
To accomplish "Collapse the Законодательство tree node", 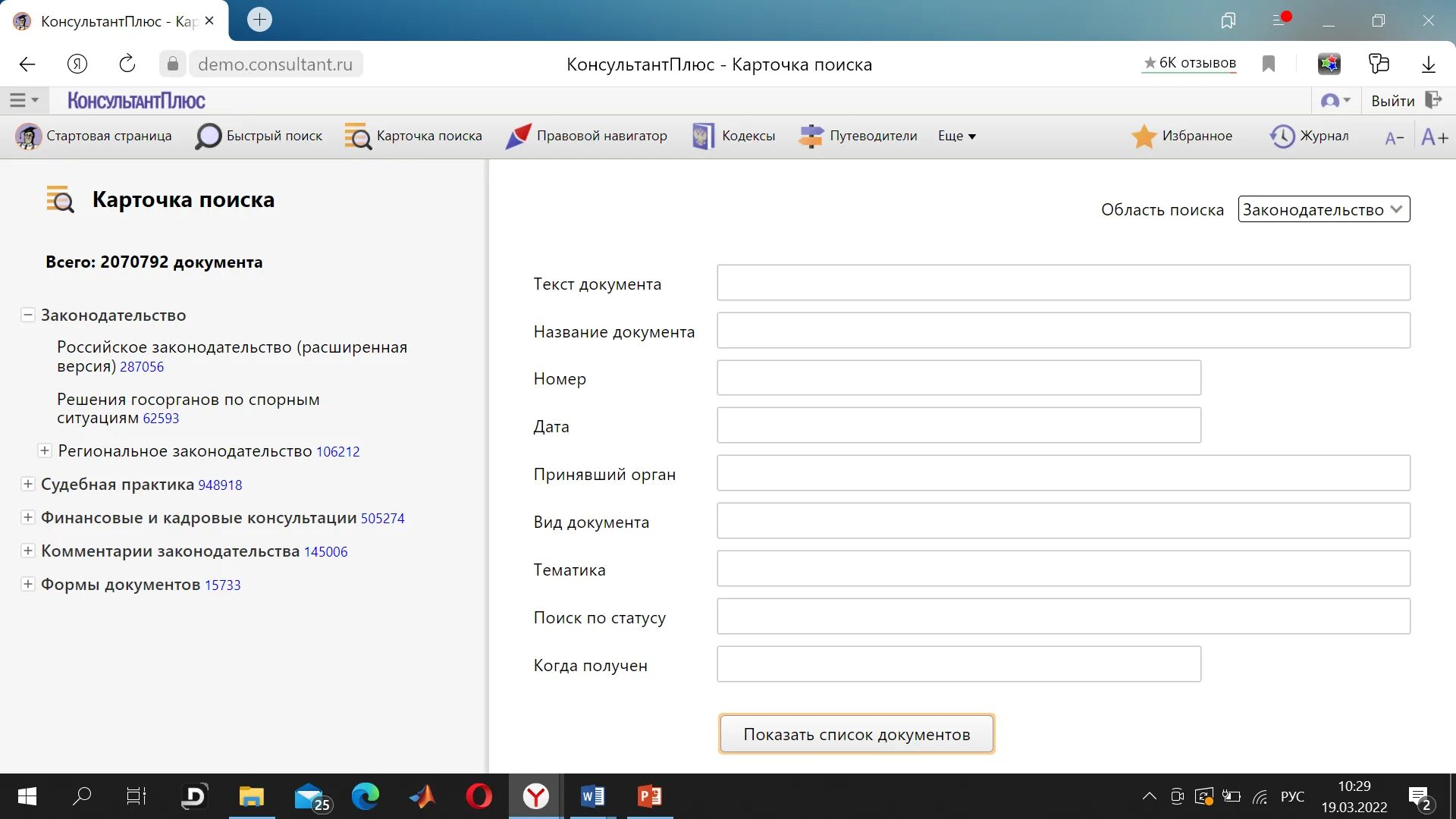I will coord(28,315).
